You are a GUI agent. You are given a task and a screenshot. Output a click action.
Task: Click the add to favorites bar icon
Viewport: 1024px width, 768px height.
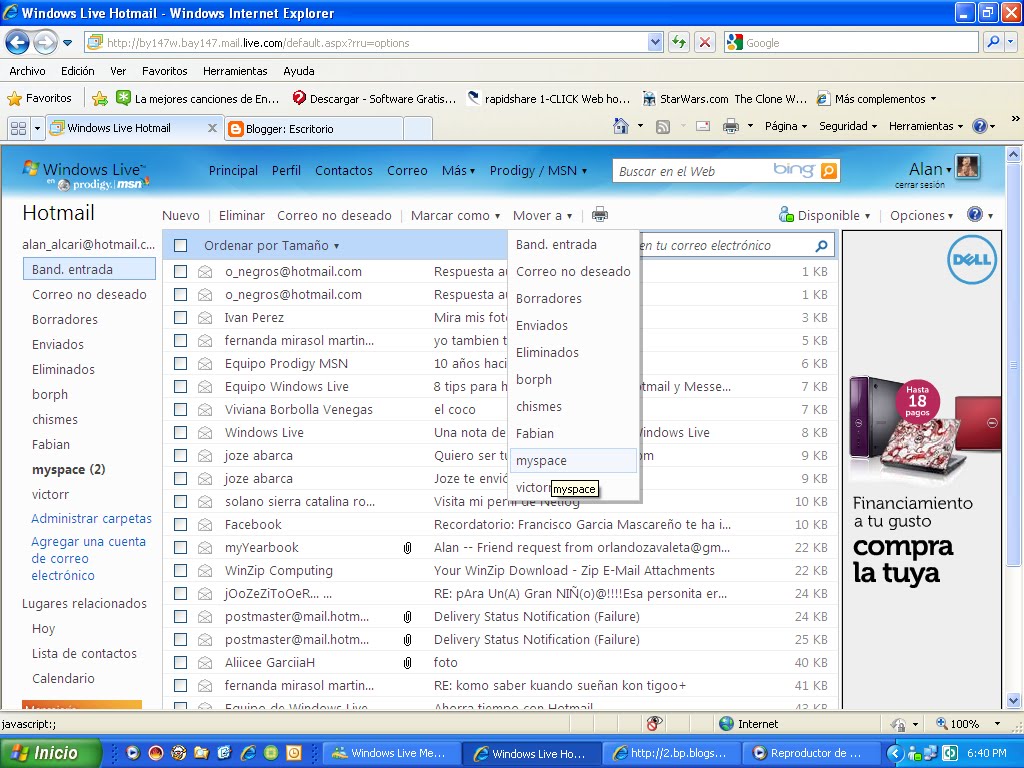click(100, 99)
